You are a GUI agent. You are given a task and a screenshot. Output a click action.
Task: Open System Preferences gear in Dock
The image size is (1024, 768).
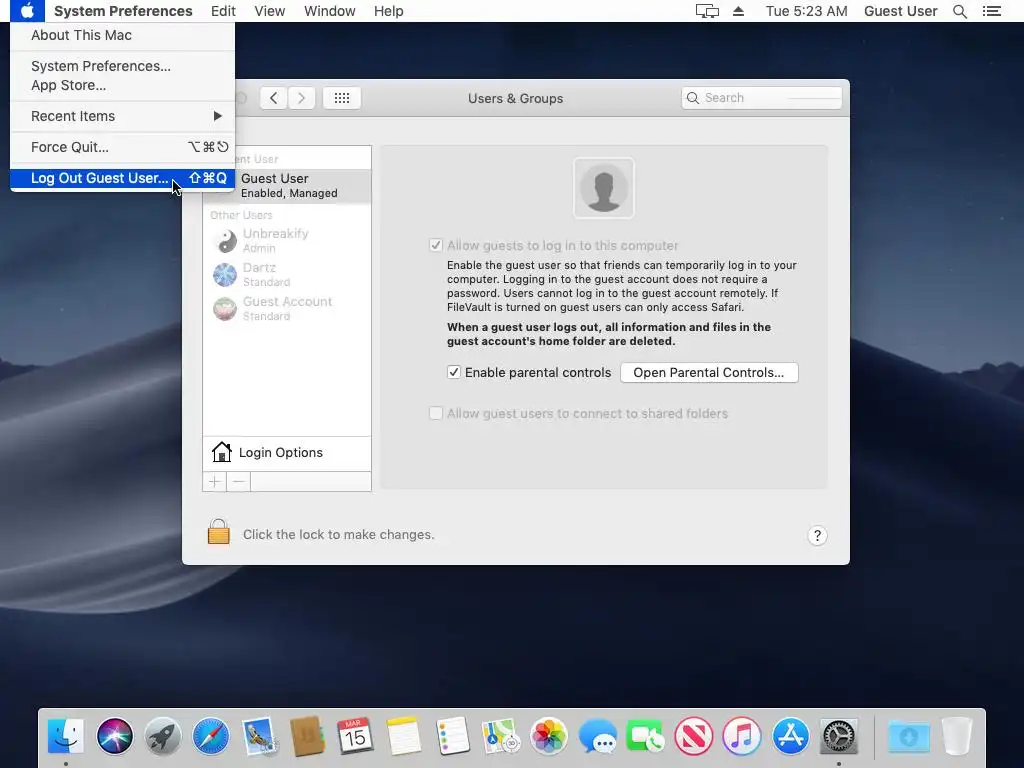pos(839,736)
